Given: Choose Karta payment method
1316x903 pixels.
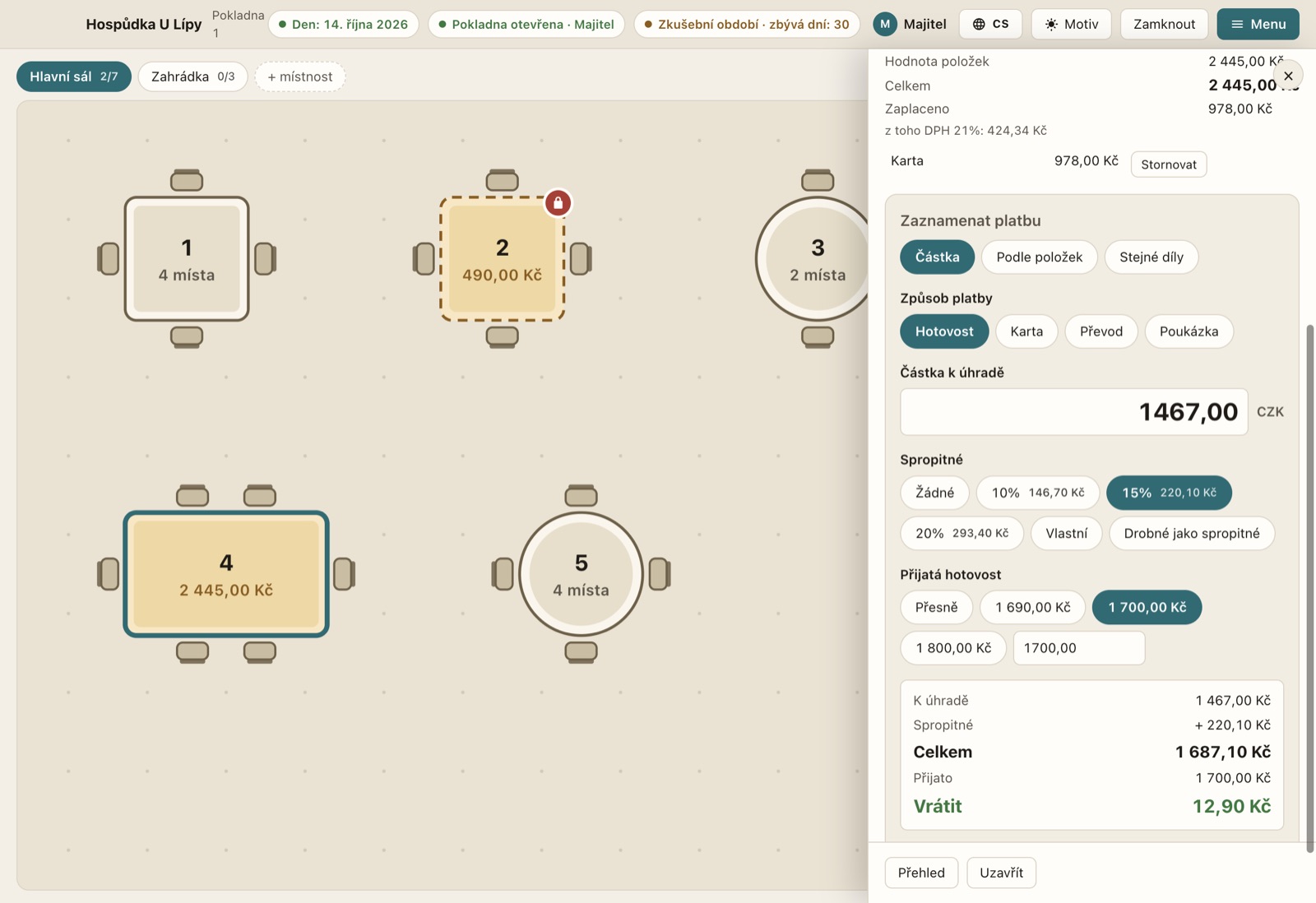Looking at the screenshot, I should (x=1026, y=331).
